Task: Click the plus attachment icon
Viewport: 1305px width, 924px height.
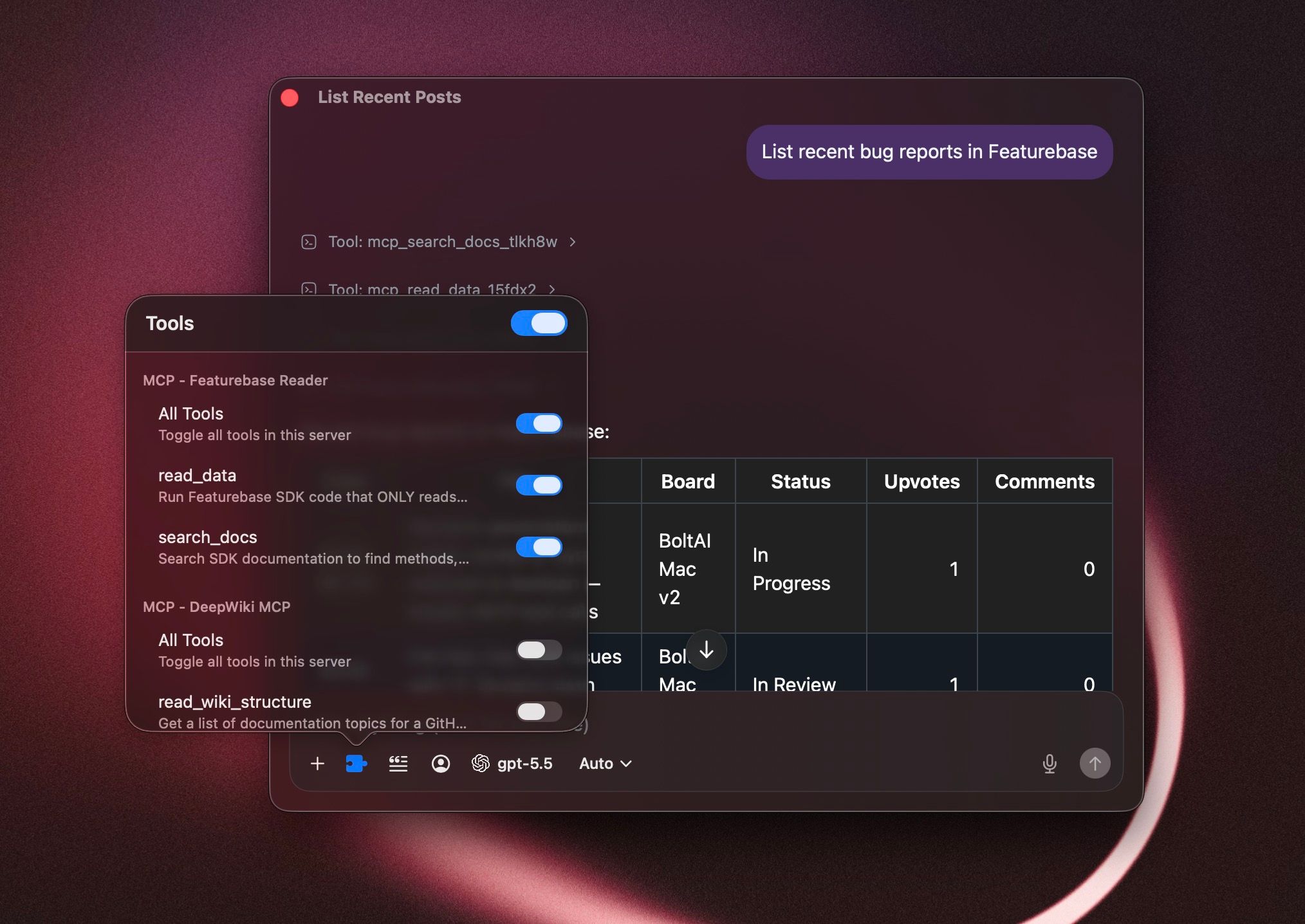Action: tap(317, 764)
